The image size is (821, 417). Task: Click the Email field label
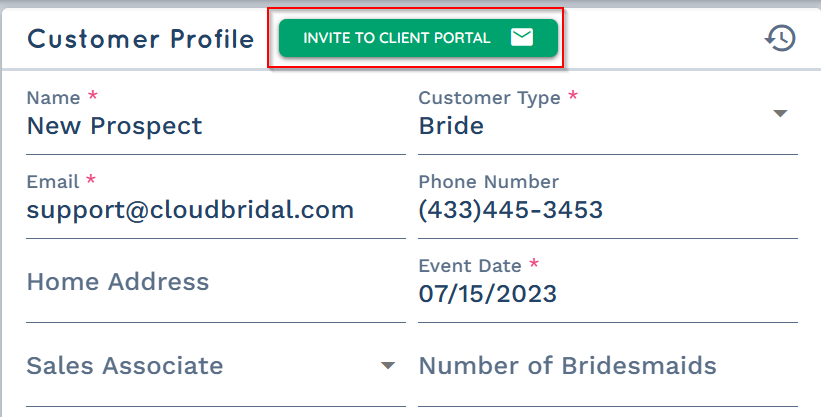point(53,181)
